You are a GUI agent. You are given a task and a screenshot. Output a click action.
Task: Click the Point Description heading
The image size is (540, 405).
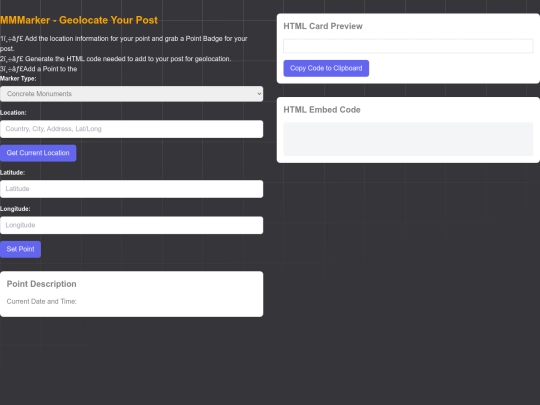42,284
